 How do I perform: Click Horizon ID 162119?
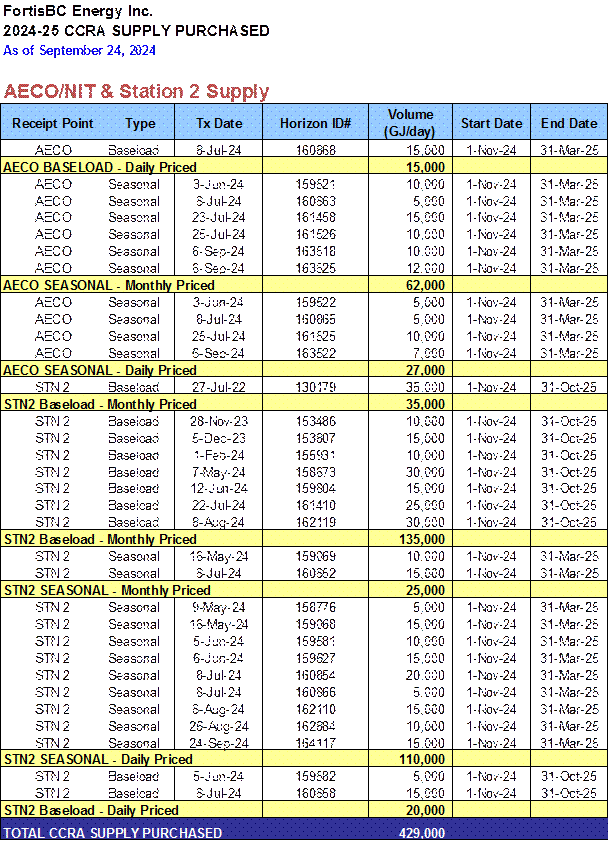[315, 522]
